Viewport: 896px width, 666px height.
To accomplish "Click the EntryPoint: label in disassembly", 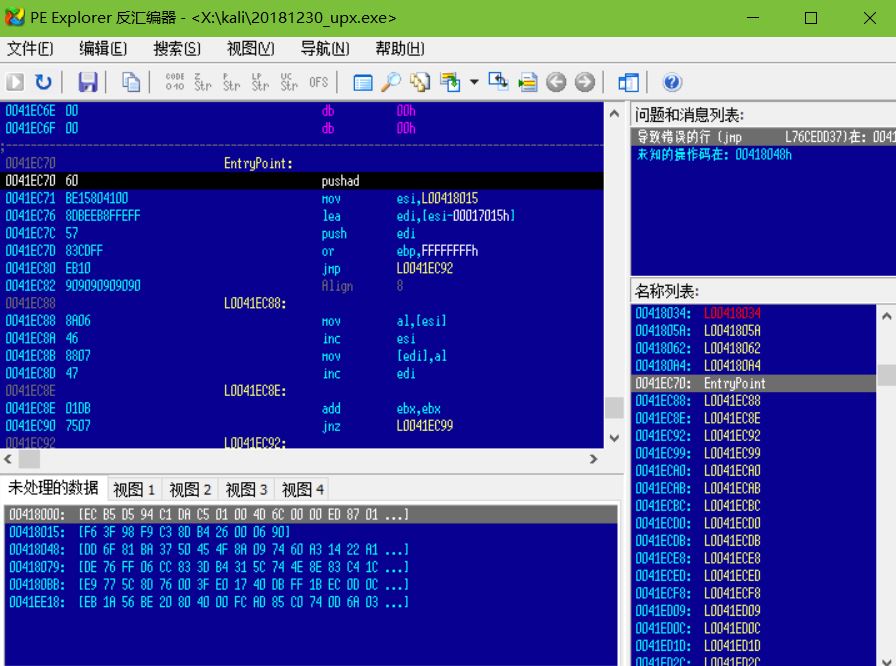I will click(258, 163).
